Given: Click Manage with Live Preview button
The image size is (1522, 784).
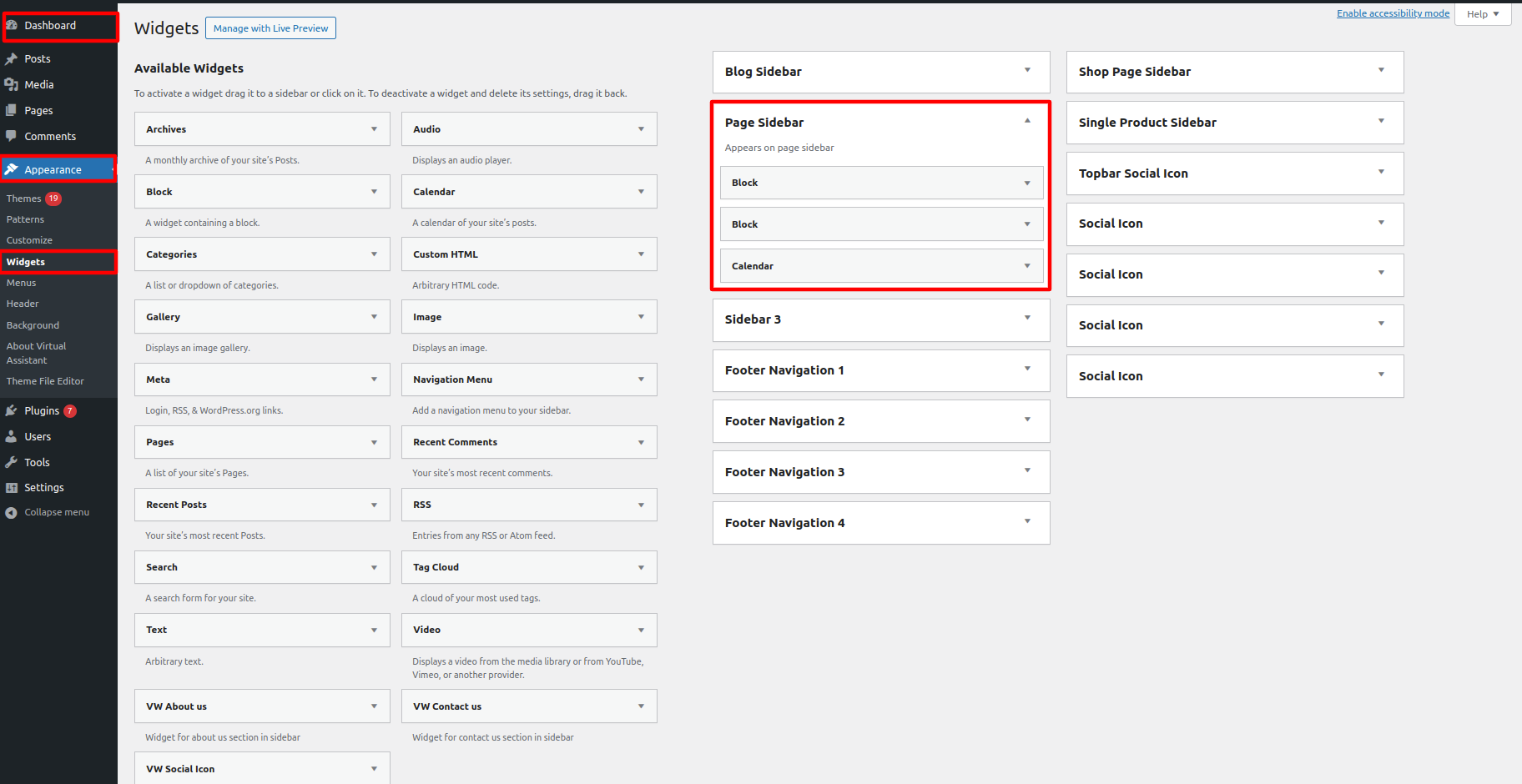Looking at the screenshot, I should [270, 28].
